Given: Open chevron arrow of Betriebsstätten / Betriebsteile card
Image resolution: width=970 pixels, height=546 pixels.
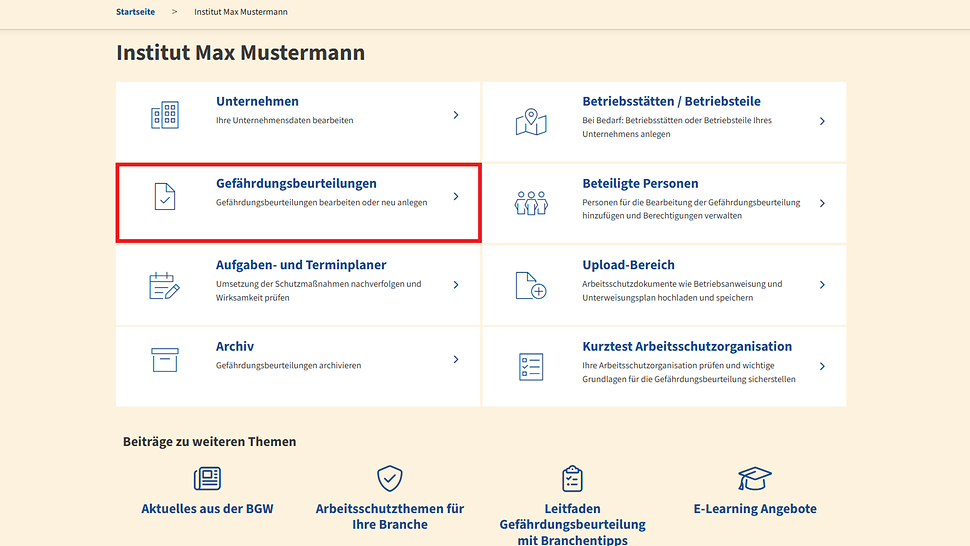Looking at the screenshot, I should pos(822,121).
